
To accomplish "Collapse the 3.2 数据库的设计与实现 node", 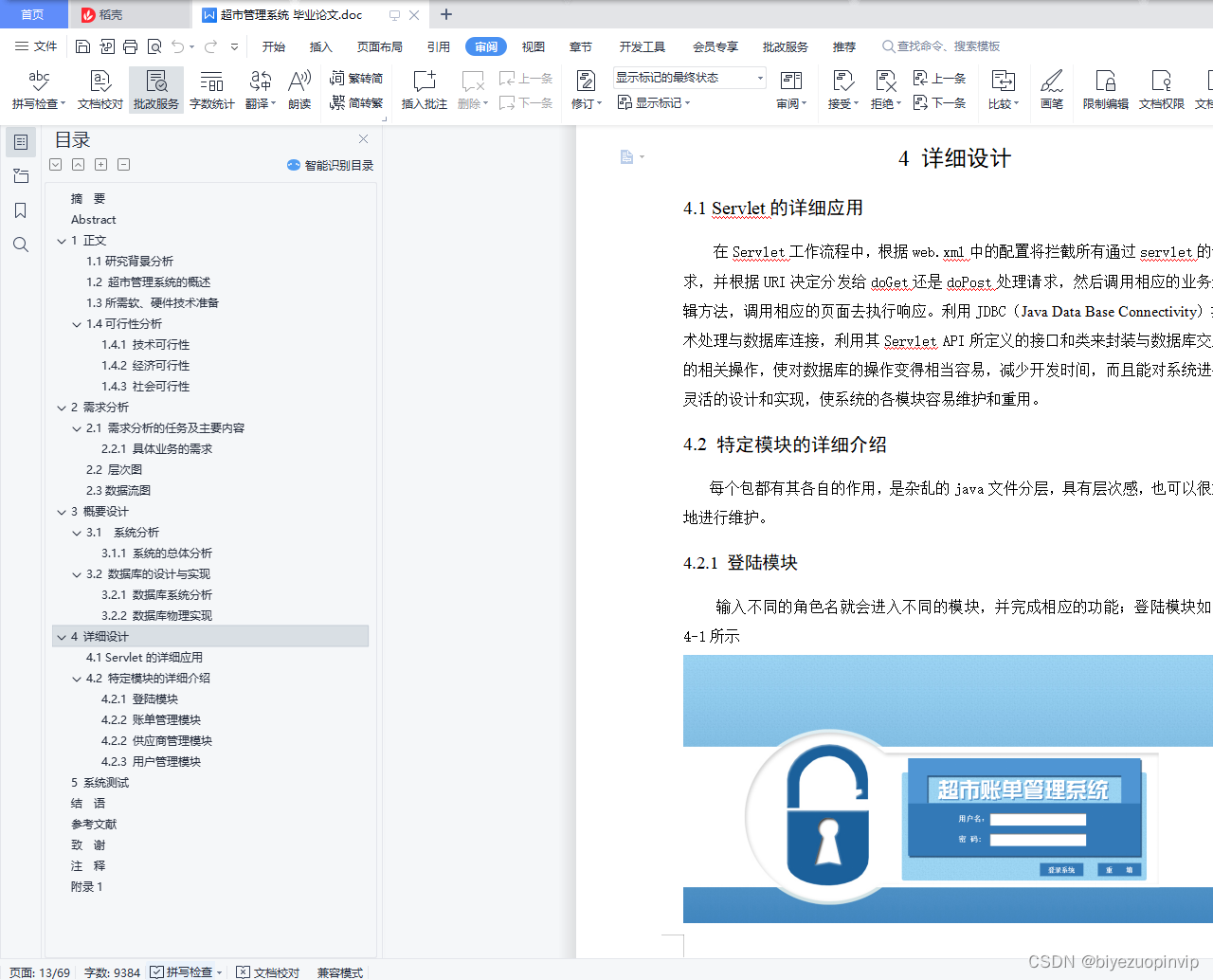I will coord(77,574).
